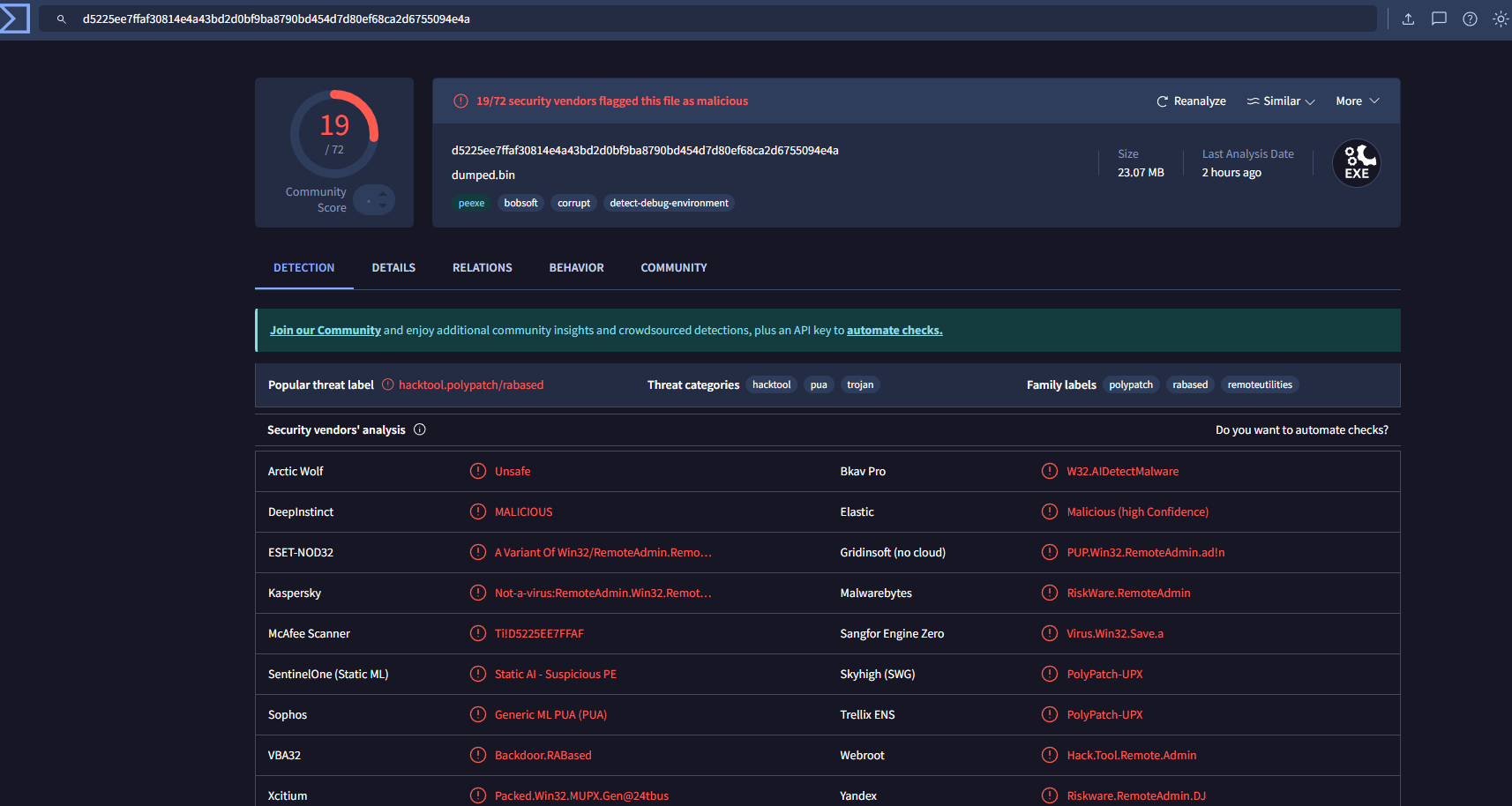Click the polypatch family label
The height and width of the screenshot is (806, 1512).
tap(1131, 384)
